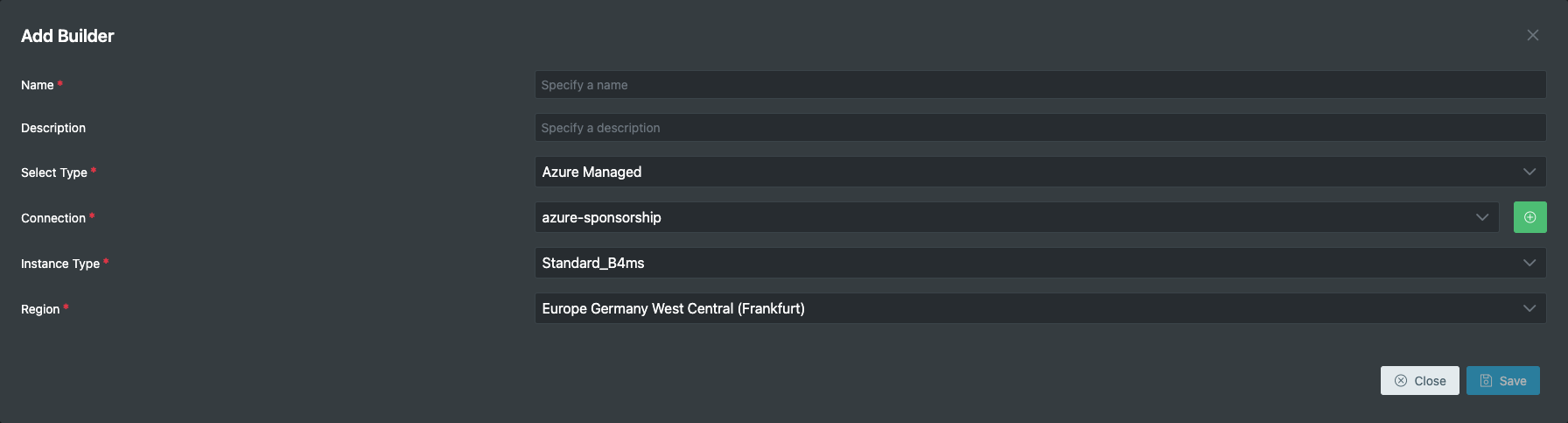Click the Save button text
Viewport: 1568px width, 423px height.
click(x=1513, y=381)
